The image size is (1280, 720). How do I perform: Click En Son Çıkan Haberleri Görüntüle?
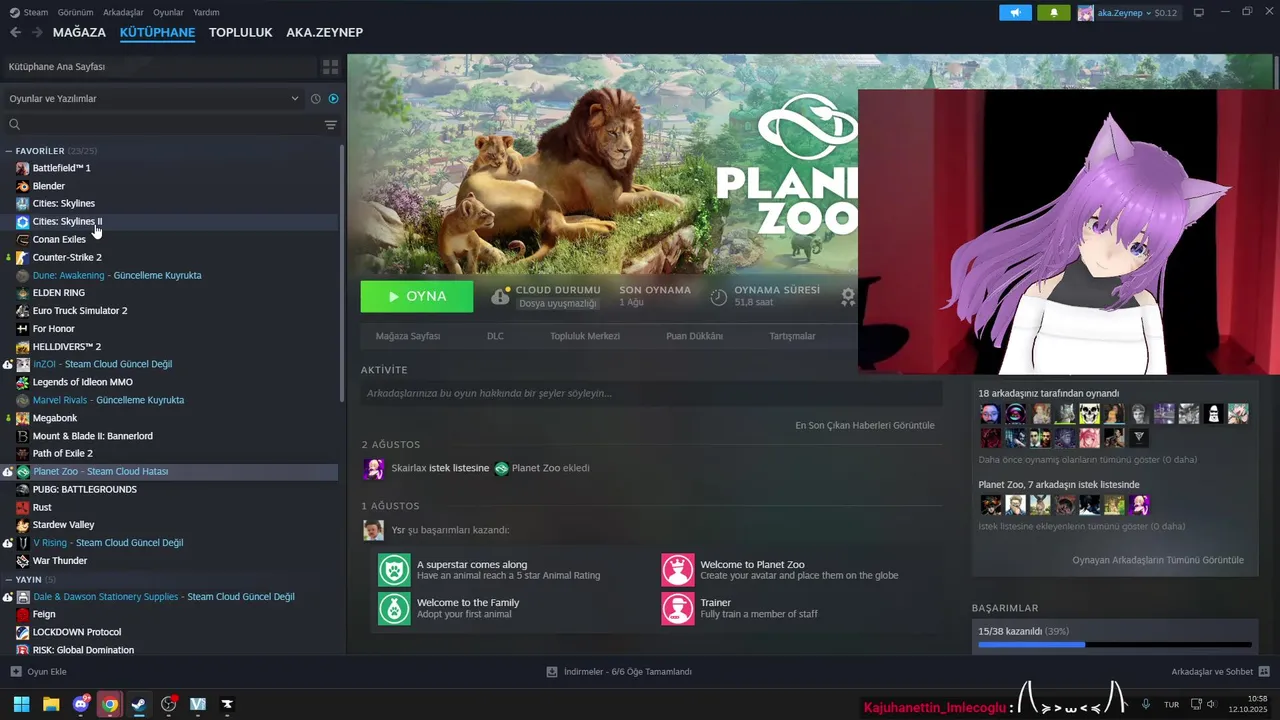point(865,425)
